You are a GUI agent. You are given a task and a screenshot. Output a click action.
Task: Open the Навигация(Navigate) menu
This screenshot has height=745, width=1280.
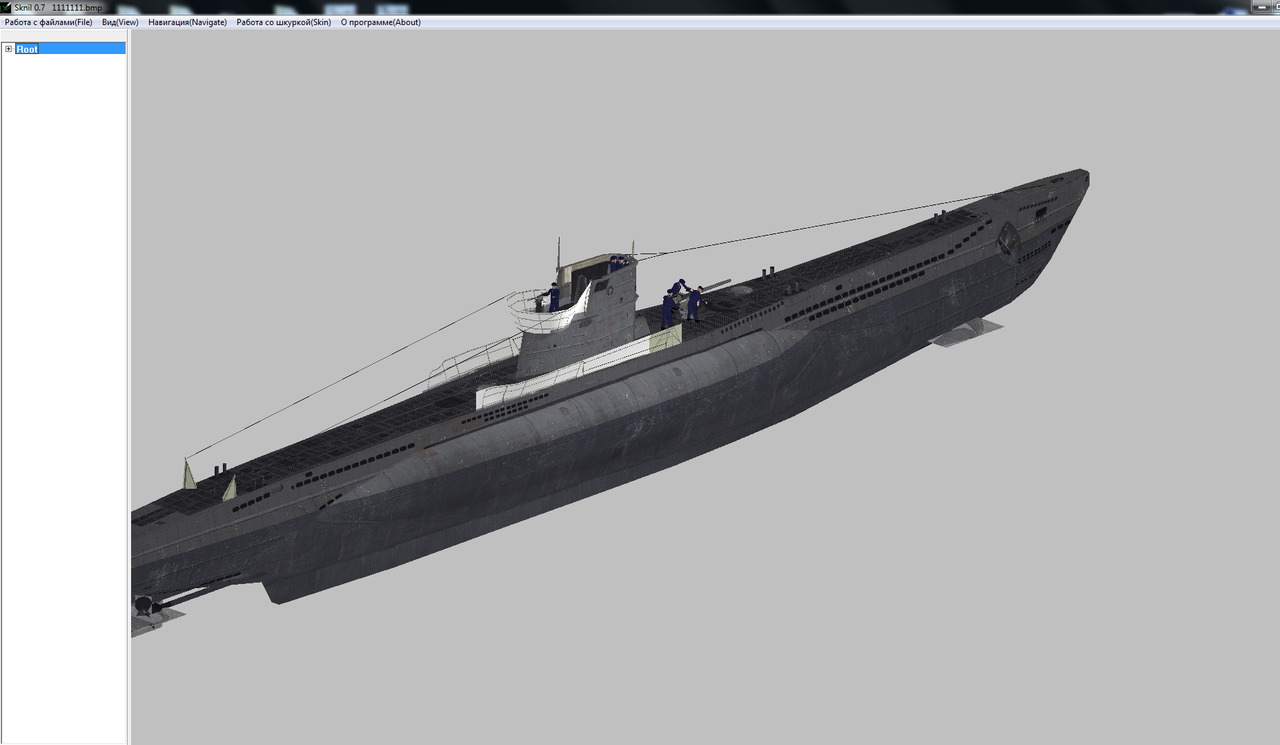[x=187, y=22]
